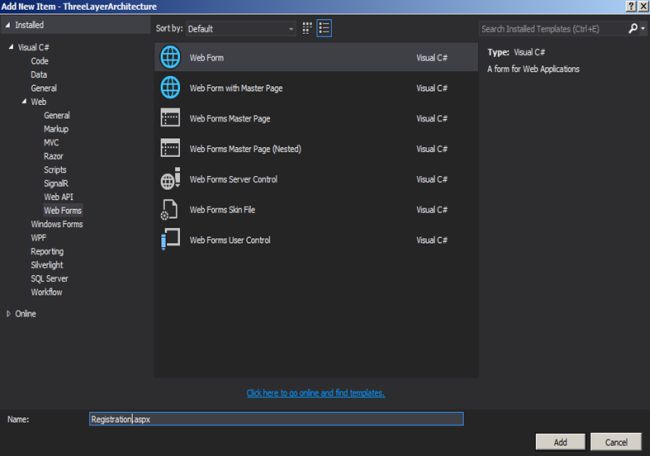Select MVC category

pos(51,143)
